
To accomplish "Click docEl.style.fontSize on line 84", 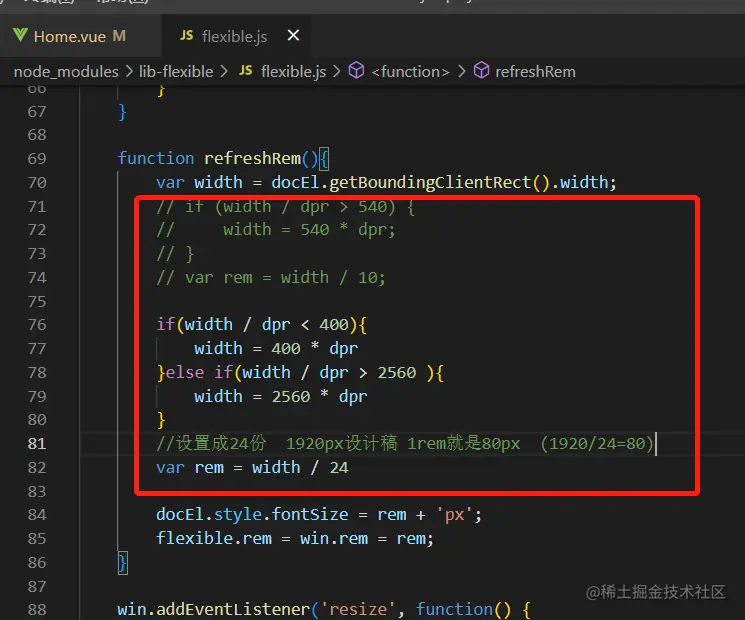I will point(252,515).
